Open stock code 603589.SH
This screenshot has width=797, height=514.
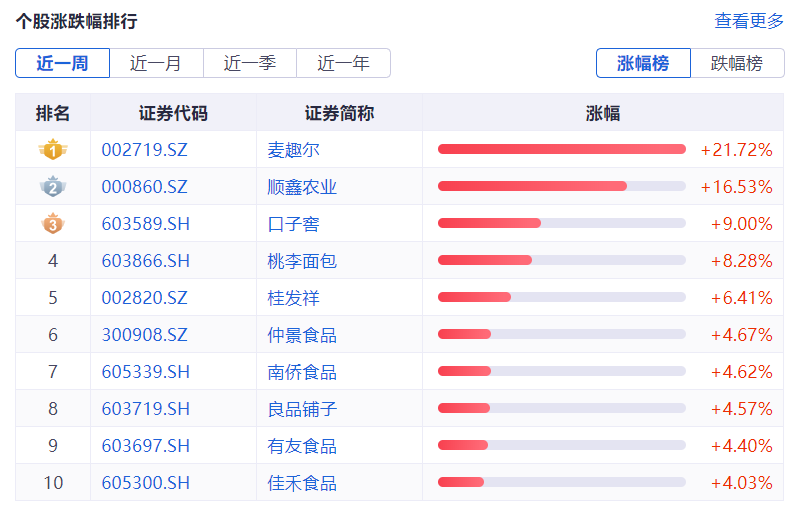[x=145, y=224]
